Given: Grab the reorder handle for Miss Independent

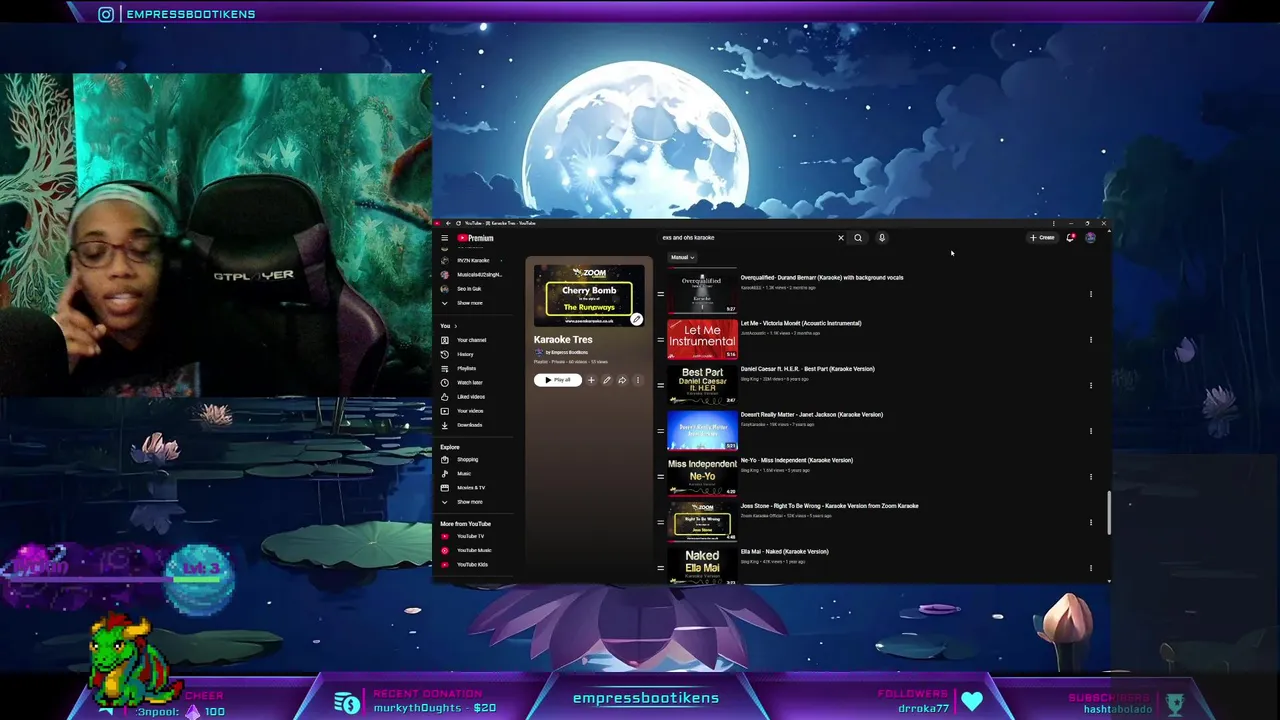Looking at the screenshot, I should point(660,477).
